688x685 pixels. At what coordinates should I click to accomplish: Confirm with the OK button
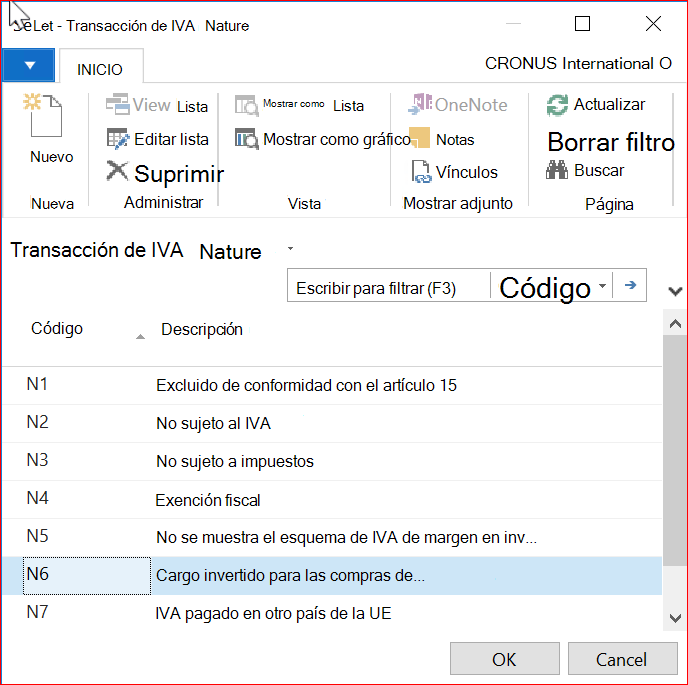click(x=505, y=659)
